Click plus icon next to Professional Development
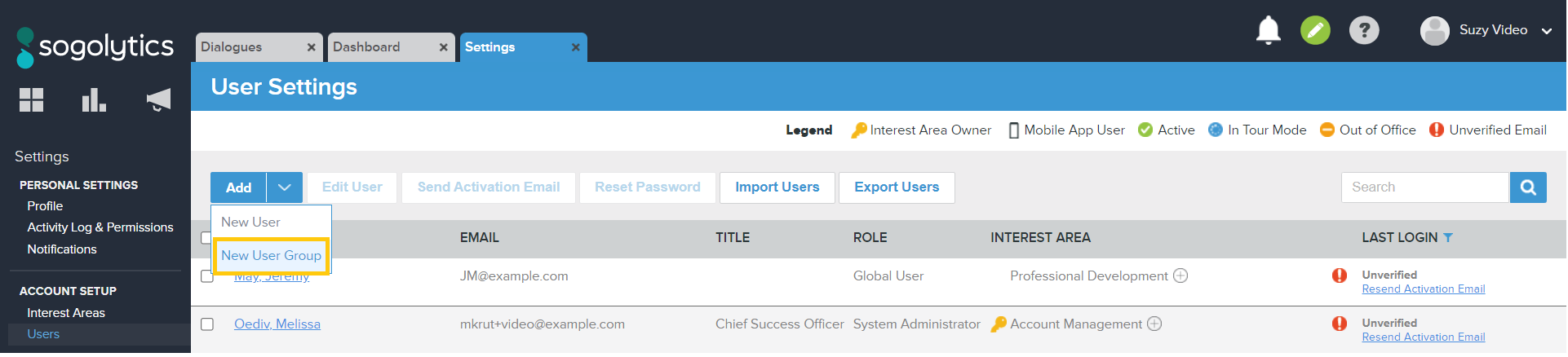Viewport: 1568px width, 357px height. point(1180,275)
